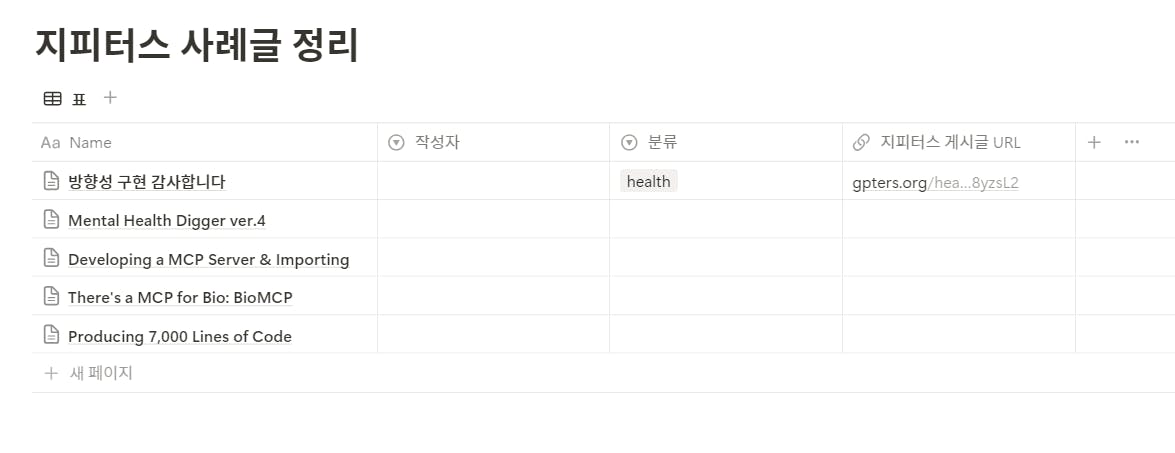Select the 표 view tab
Image resolution: width=1175 pixels, height=453 pixels.
point(79,98)
